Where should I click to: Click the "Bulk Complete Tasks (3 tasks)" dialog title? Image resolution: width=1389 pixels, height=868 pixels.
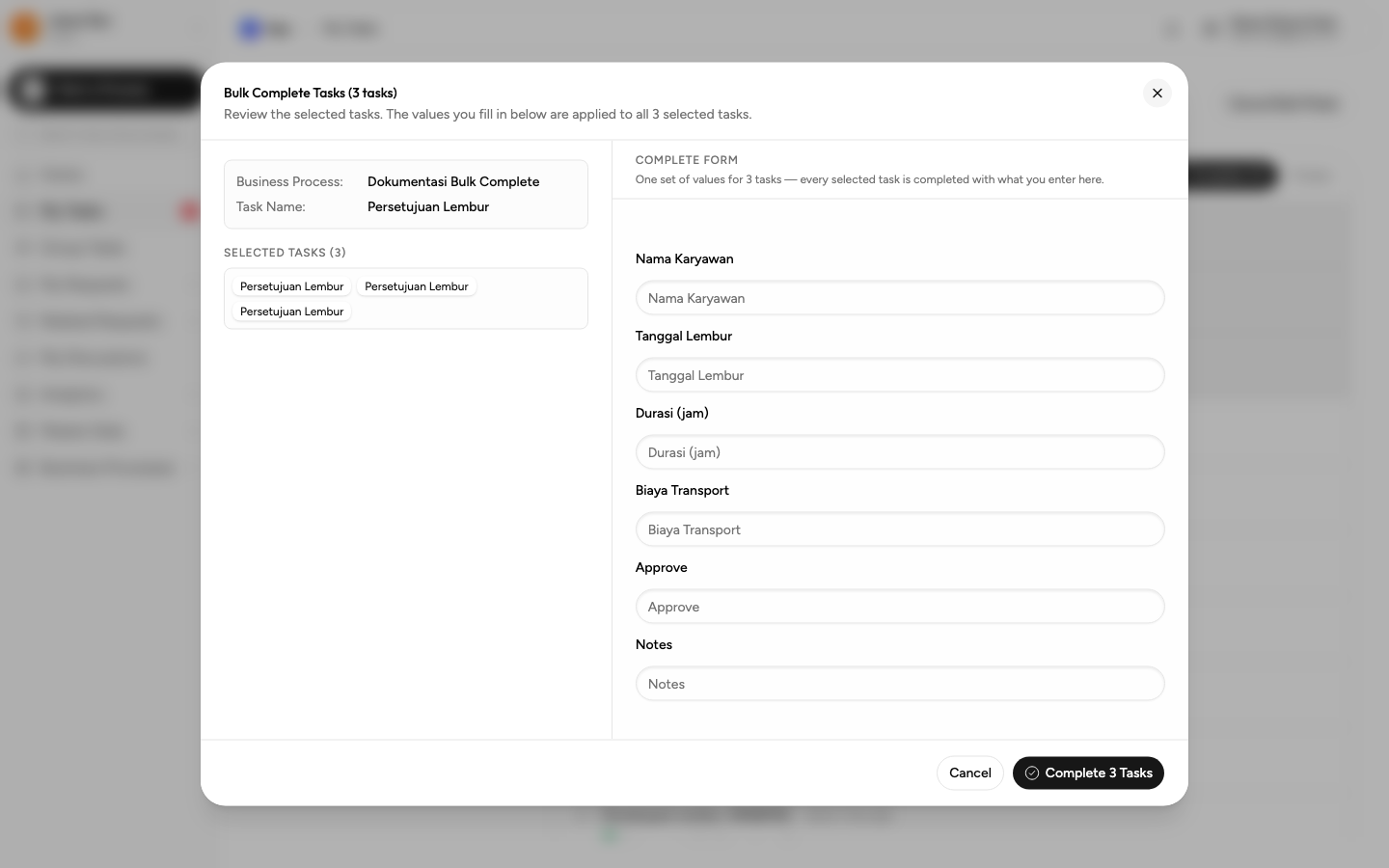click(311, 93)
